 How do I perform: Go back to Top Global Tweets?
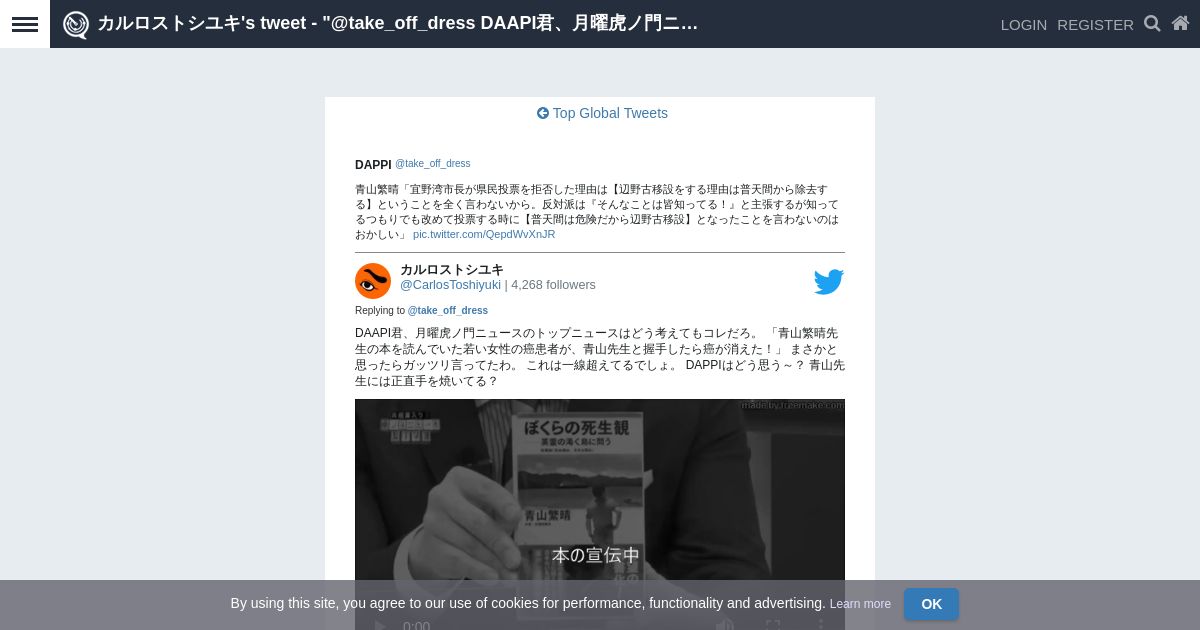(x=602, y=113)
